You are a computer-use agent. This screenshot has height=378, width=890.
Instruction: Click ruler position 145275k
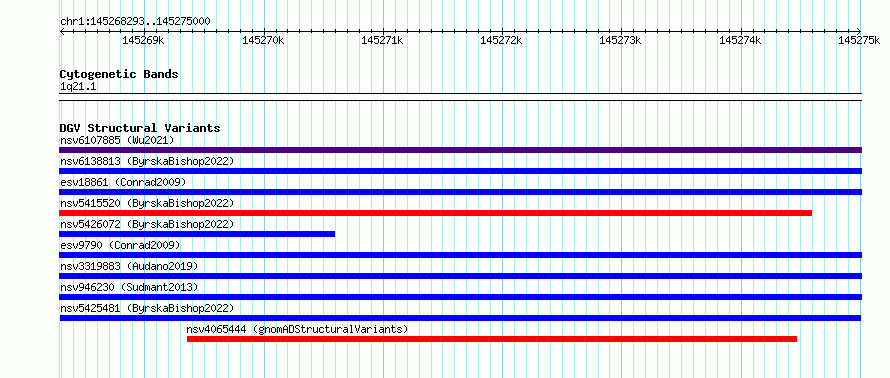(859, 40)
